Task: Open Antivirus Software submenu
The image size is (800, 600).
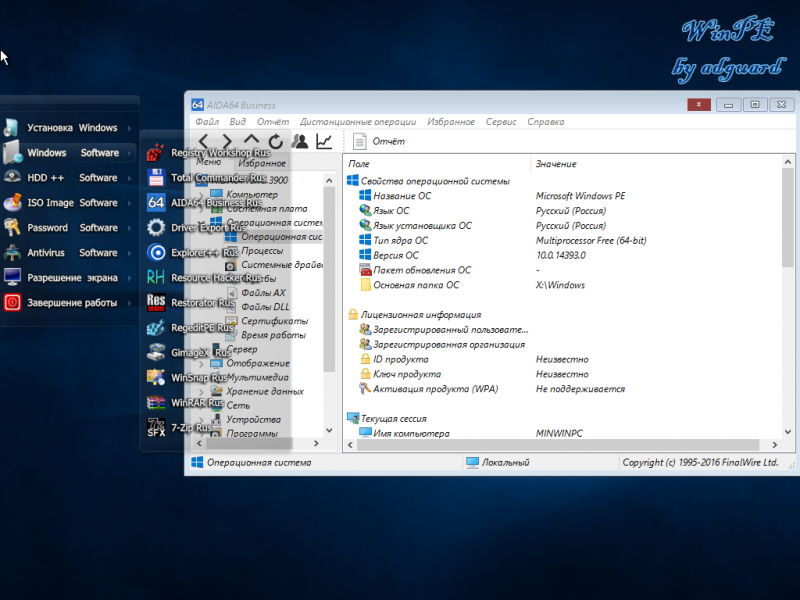Action: (70, 253)
